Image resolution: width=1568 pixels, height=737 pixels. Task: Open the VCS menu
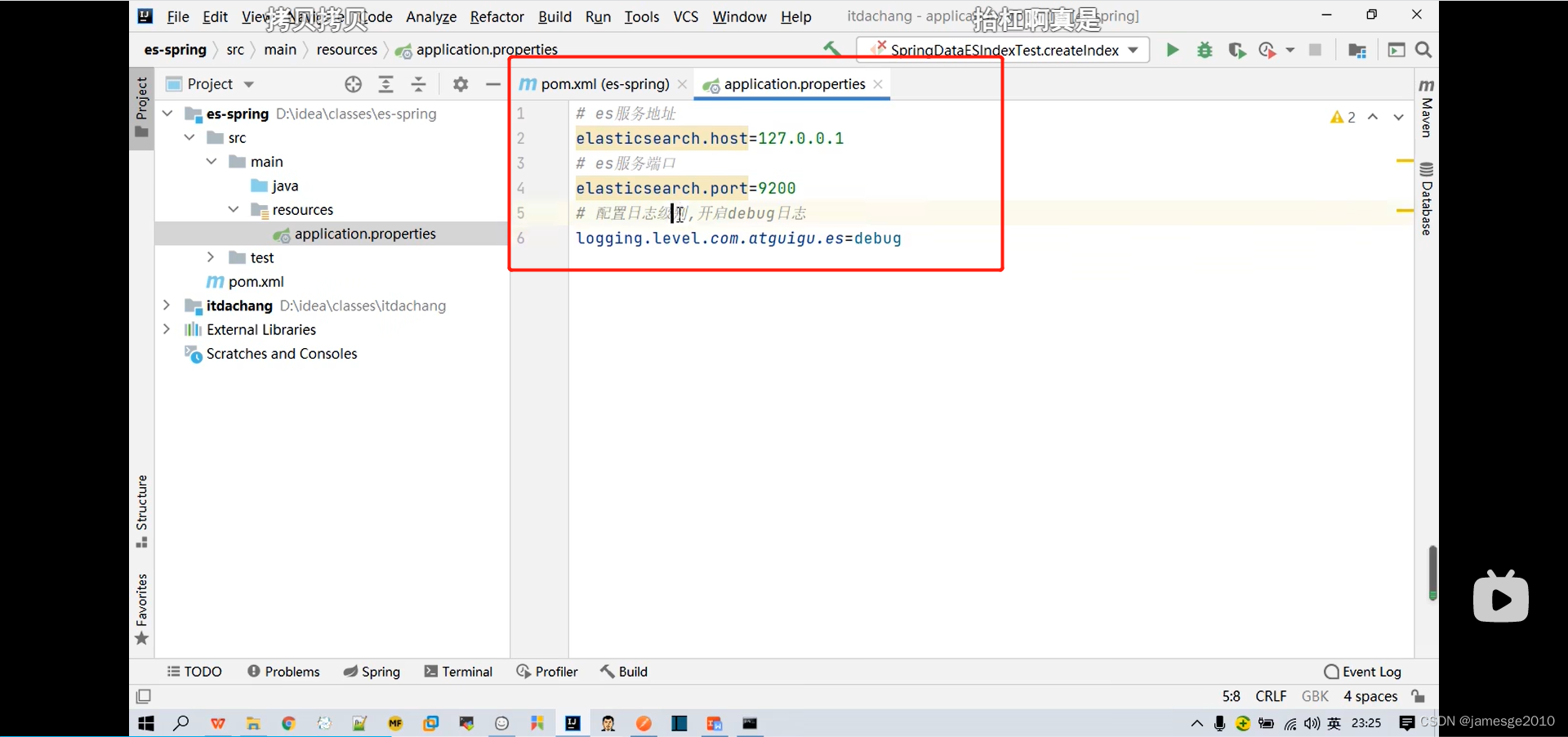tap(686, 16)
